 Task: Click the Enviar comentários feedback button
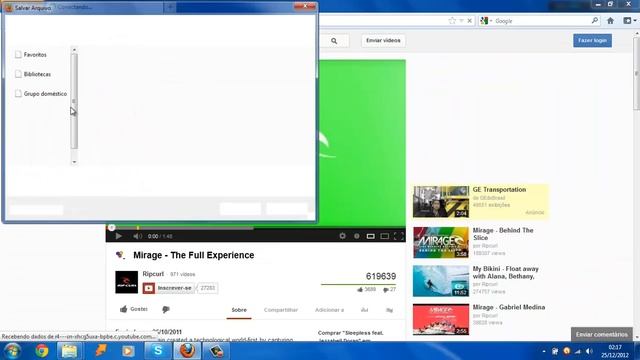pos(601,334)
